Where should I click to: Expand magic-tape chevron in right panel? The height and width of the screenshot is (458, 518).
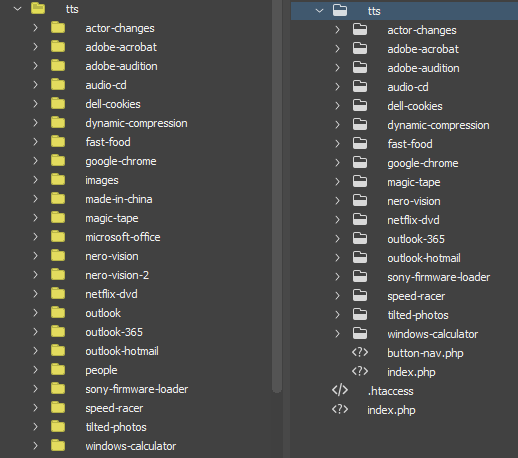[x=337, y=182]
